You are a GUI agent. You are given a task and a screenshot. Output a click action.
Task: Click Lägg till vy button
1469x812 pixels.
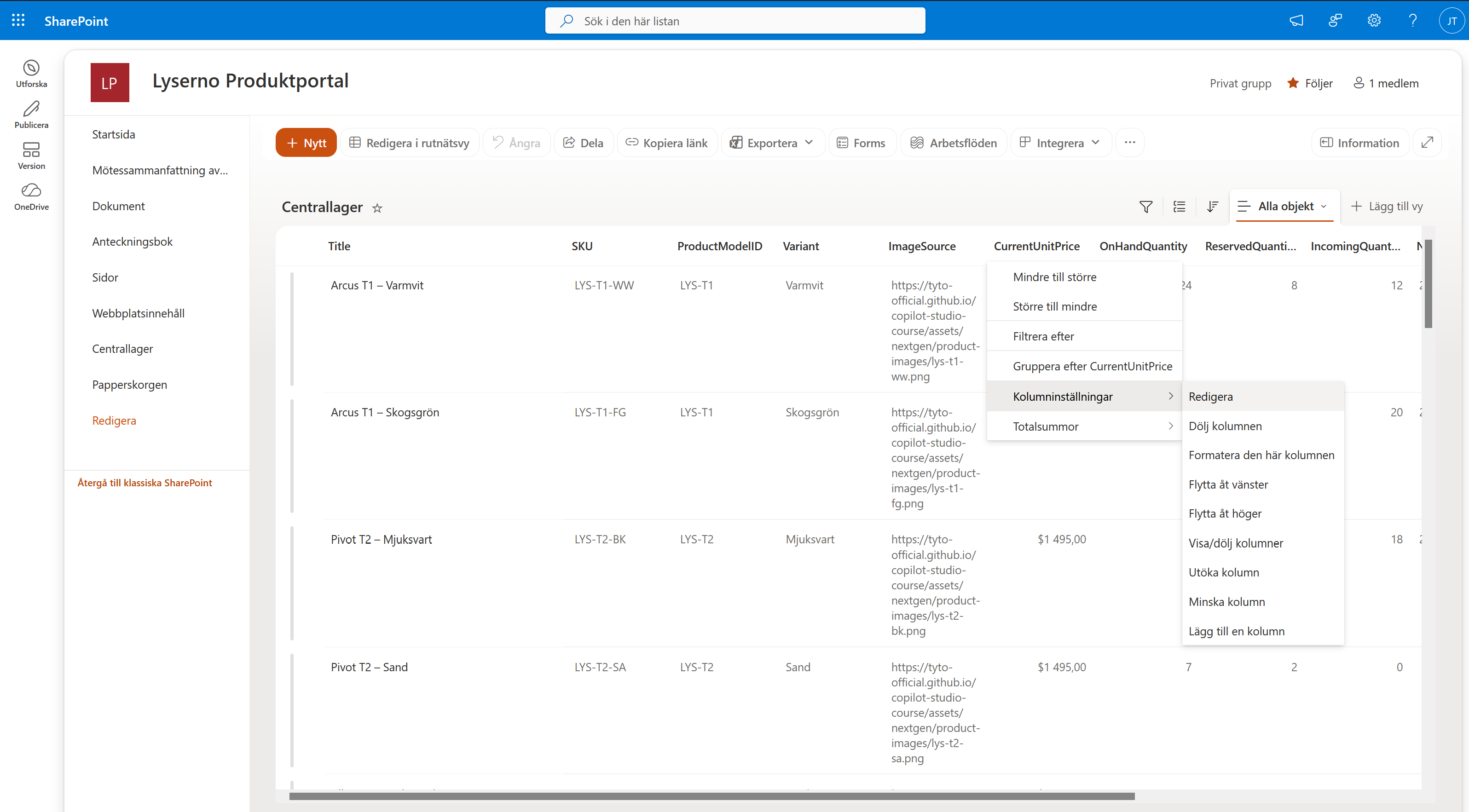1386,207
